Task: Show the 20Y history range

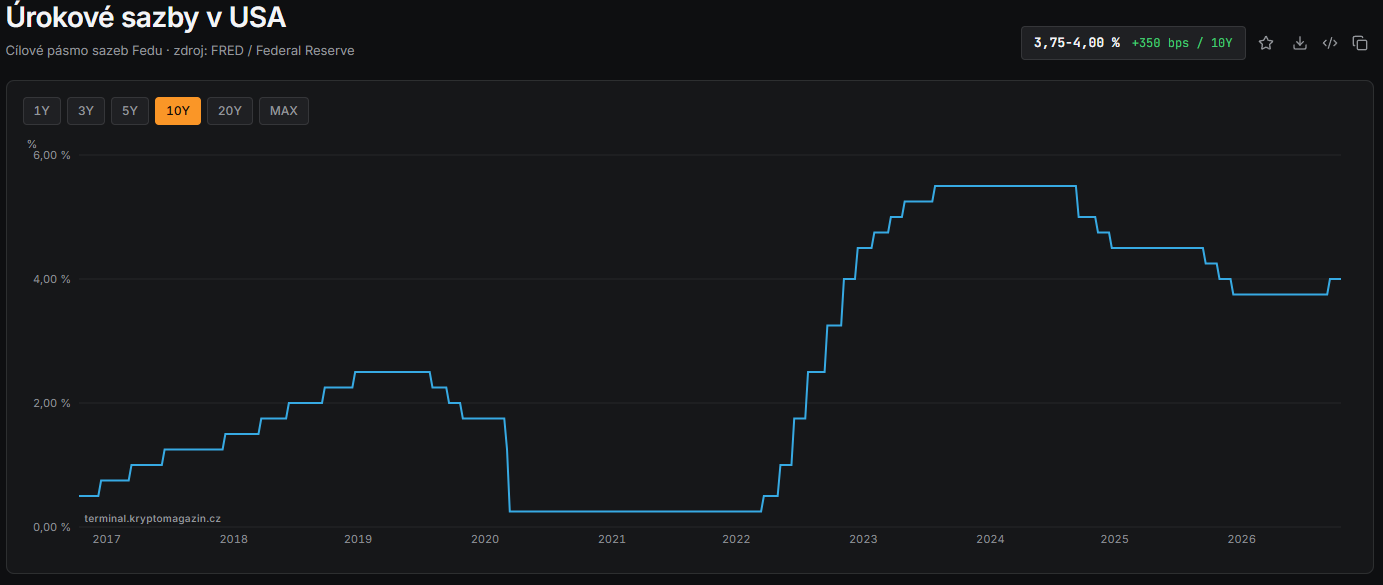Action: click(230, 111)
